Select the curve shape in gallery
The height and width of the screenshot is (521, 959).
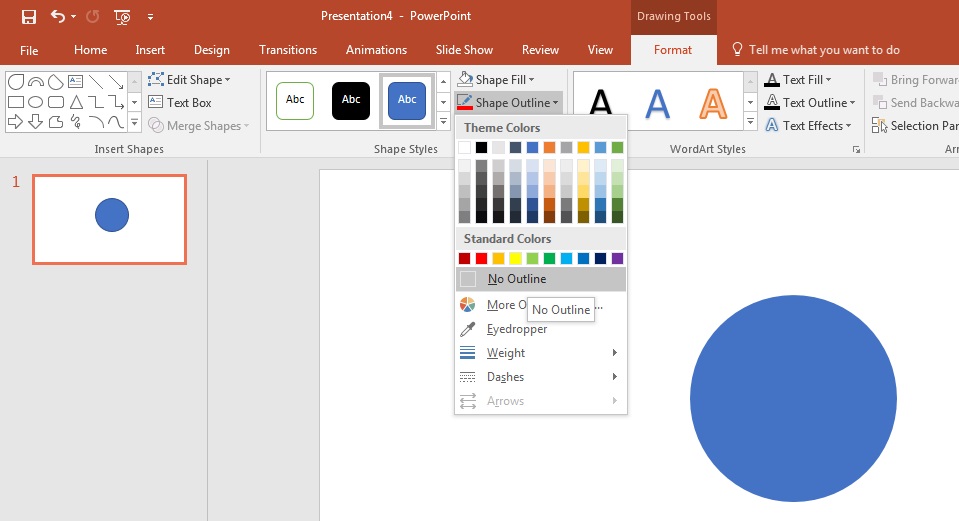tap(116, 122)
